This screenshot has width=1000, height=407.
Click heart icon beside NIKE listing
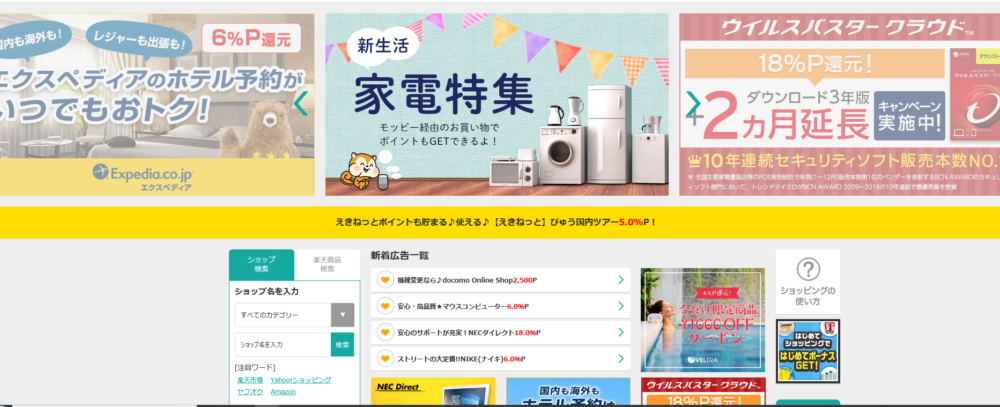(x=385, y=359)
